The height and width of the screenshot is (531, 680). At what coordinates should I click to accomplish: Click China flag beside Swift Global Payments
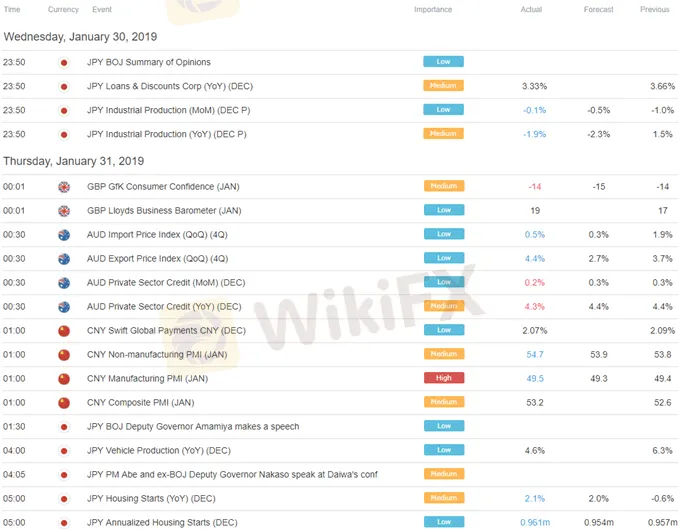(64, 330)
